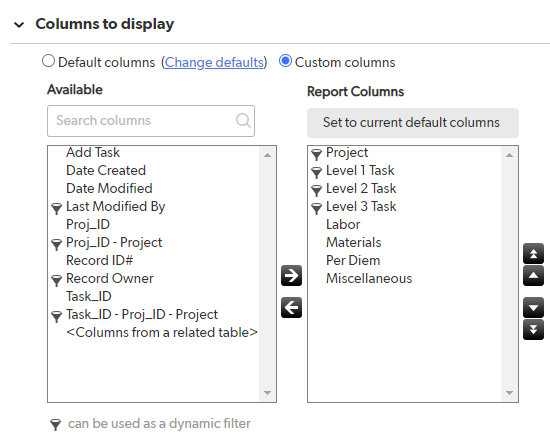This screenshot has height=442, width=550.
Task: Move selected column to top
Action: [x=533, y=253]
